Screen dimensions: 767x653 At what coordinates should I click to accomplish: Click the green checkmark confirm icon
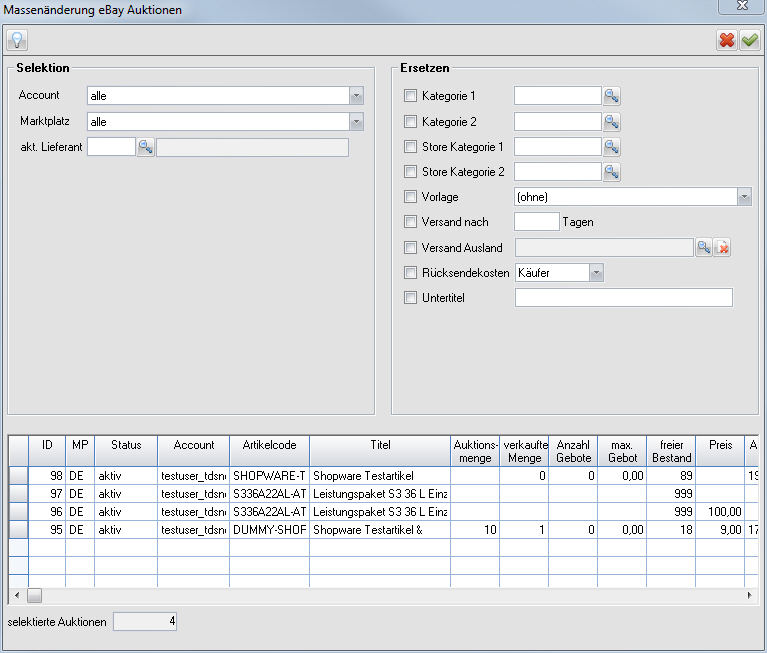coord(749,40)
